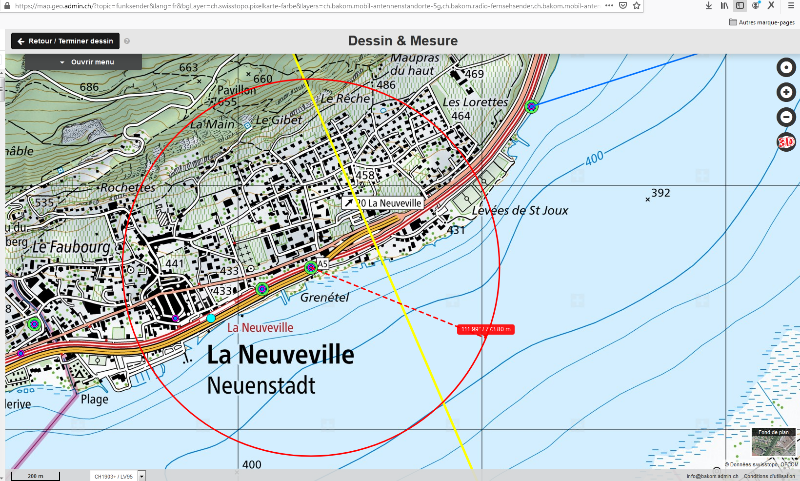Open the Firefox library icon
Viewport: 800px width, 481px height.
[724, 6]
